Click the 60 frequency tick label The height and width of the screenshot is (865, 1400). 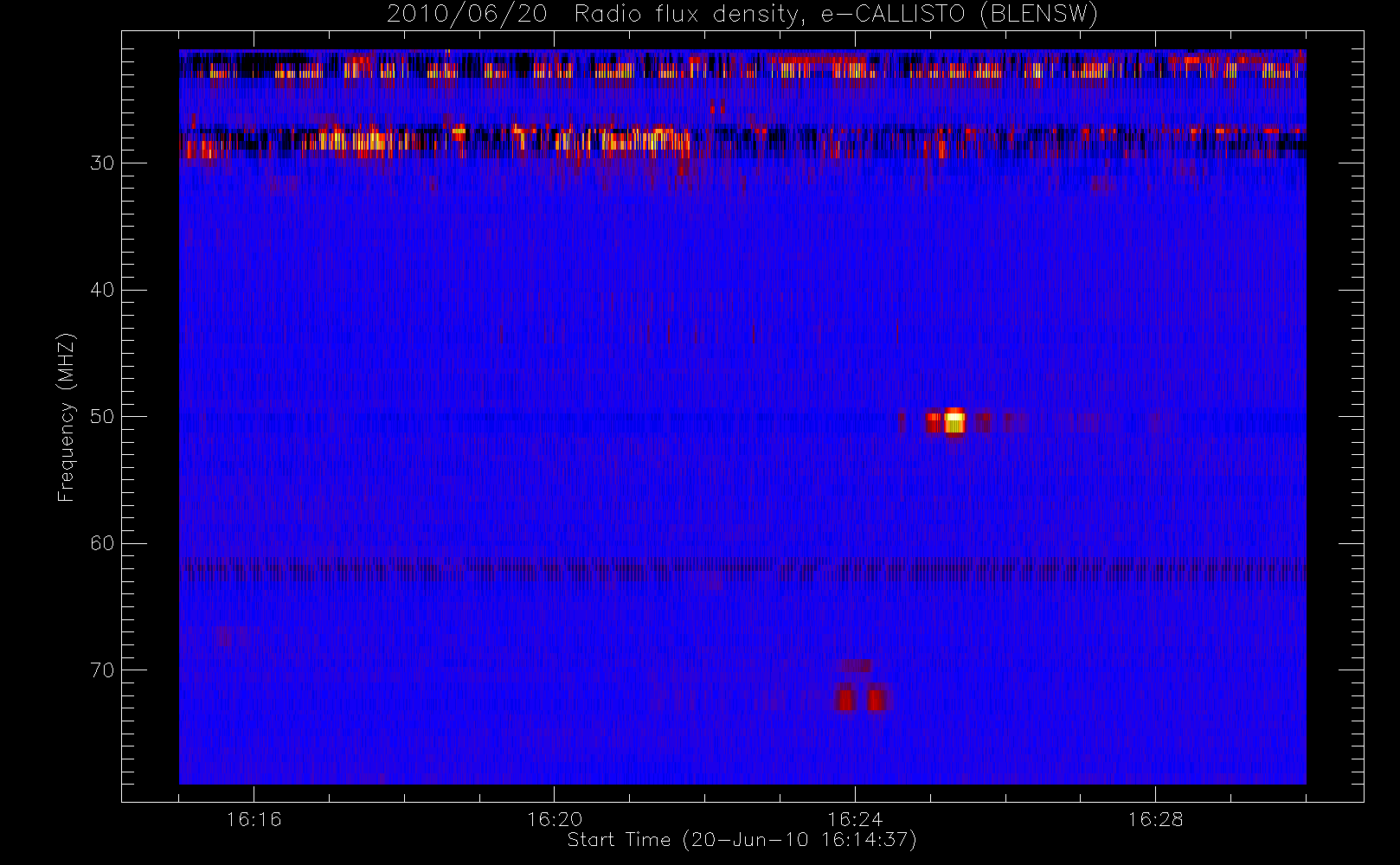tap(102, 543)
